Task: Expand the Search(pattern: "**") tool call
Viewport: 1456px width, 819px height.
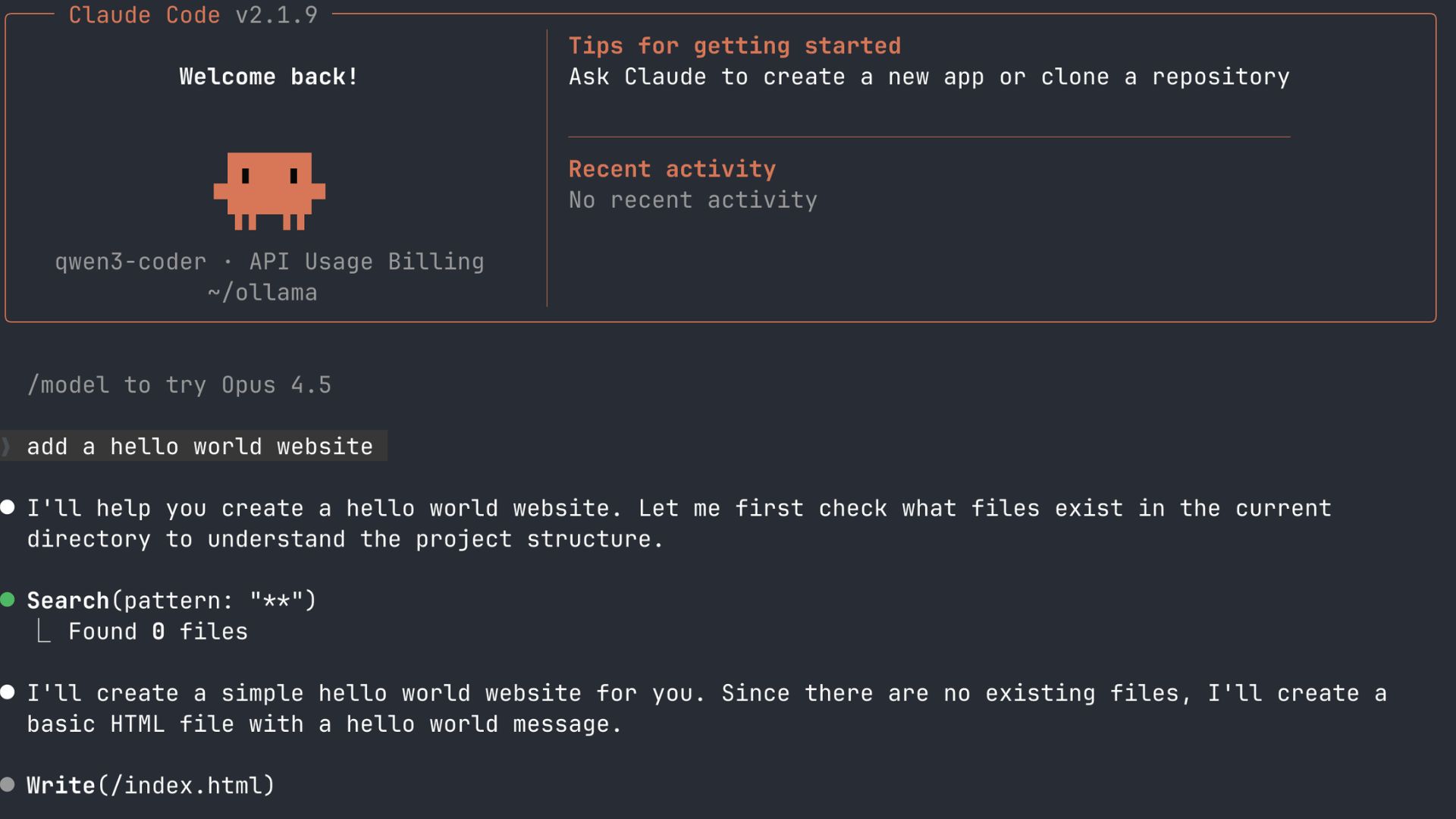Action: pos(171,600)
